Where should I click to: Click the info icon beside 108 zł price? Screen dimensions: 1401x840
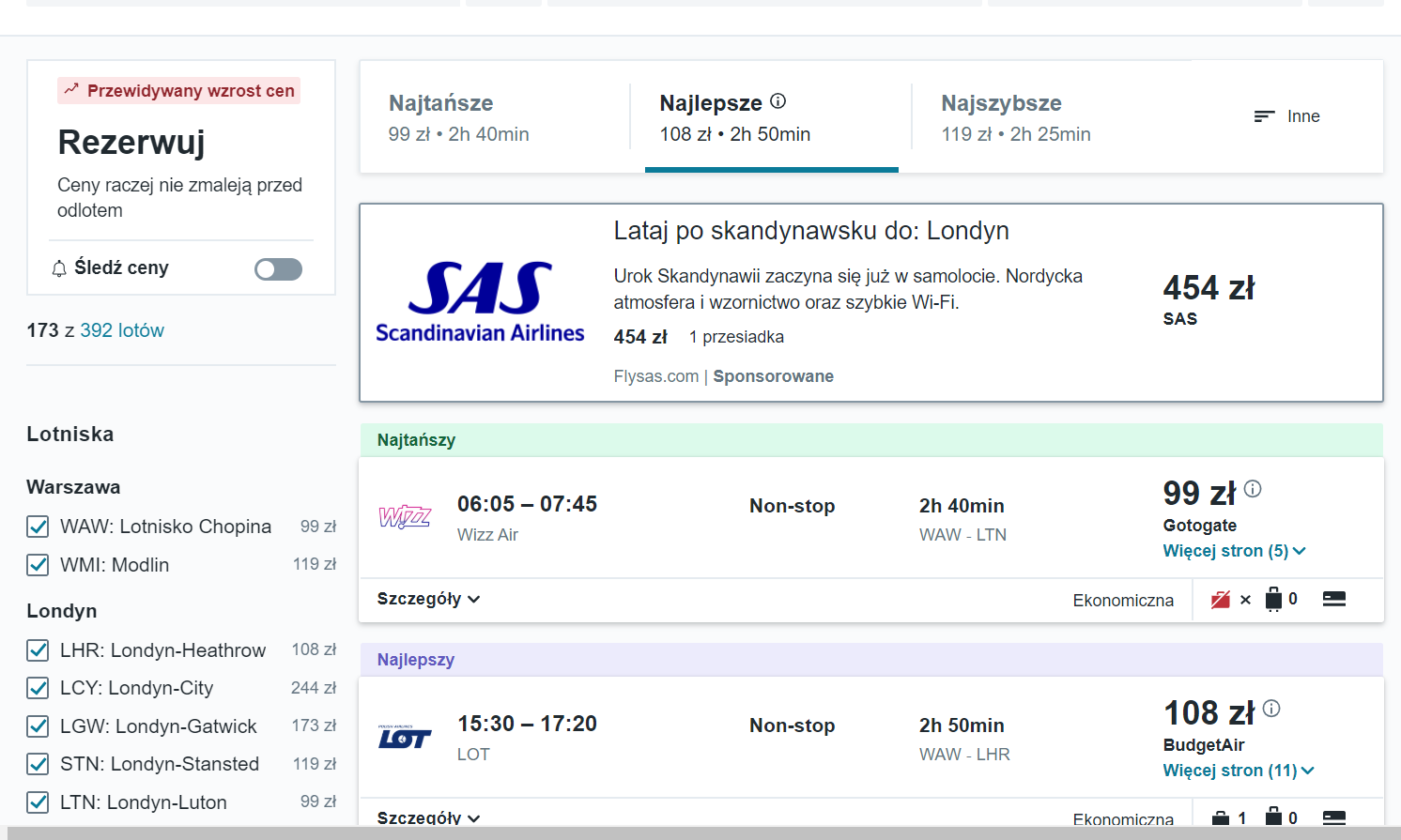point(1271,709)
